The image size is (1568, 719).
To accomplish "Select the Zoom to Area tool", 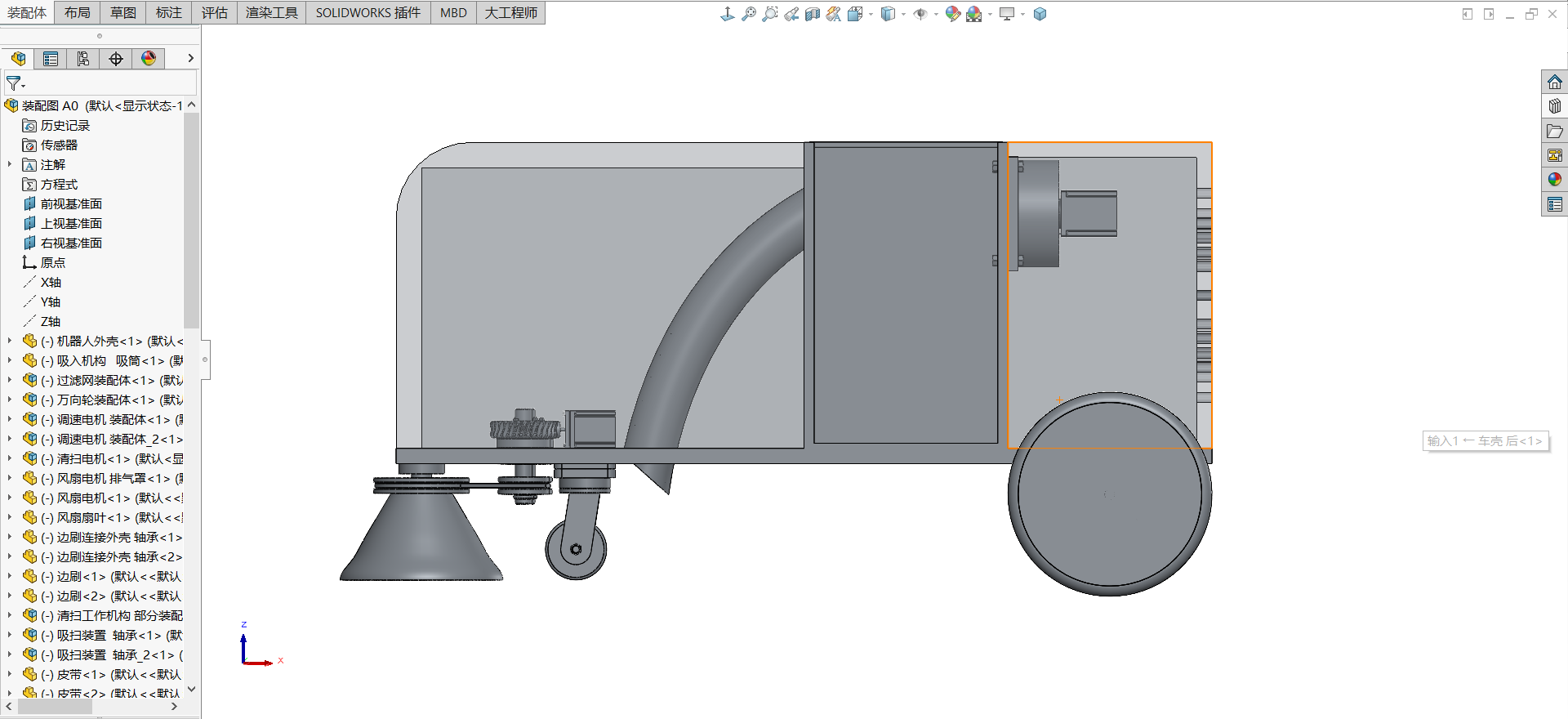I will (x=769, y=14).
